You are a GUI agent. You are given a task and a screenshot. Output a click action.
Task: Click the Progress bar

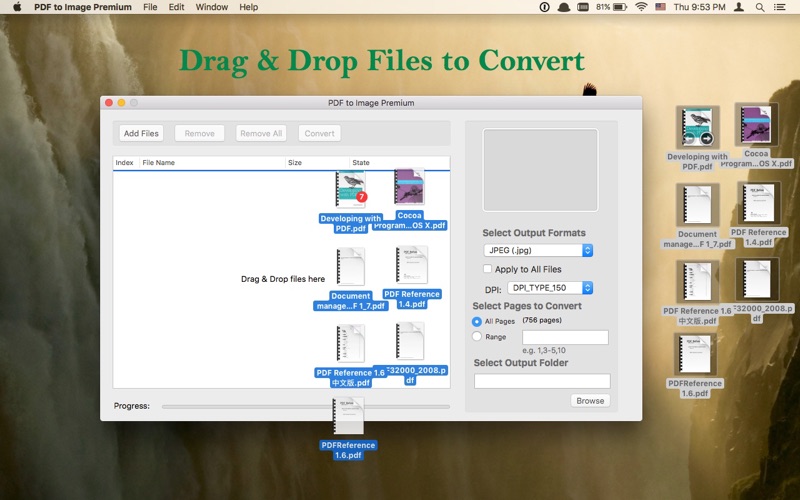(x=306, y=407)
